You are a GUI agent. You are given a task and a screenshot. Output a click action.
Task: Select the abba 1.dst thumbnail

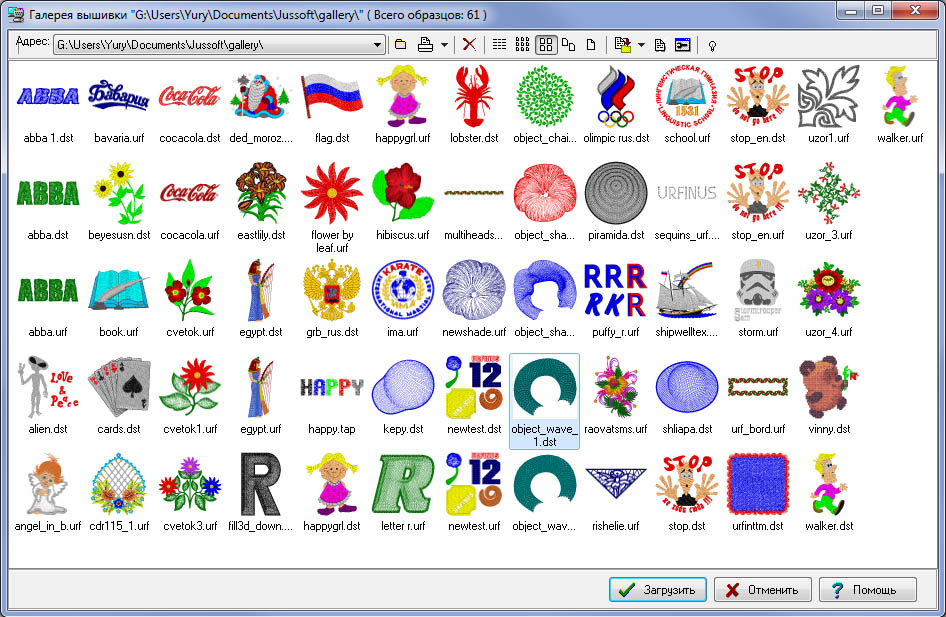pyautogui.click(x=48, y=97)
